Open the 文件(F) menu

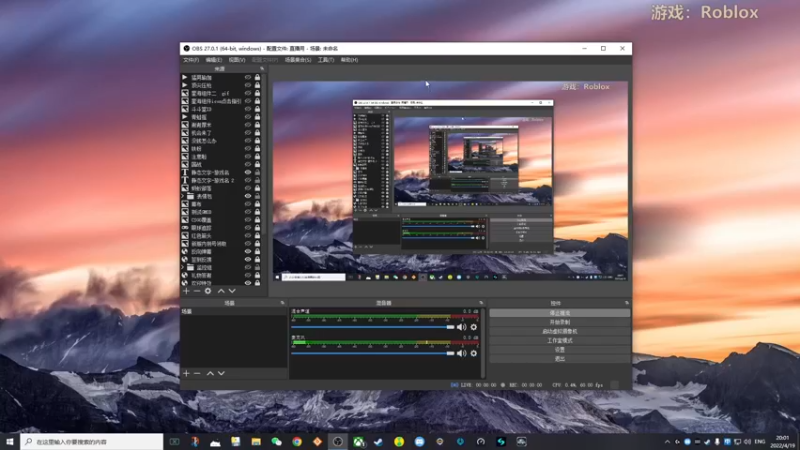[x=191, y=60]
